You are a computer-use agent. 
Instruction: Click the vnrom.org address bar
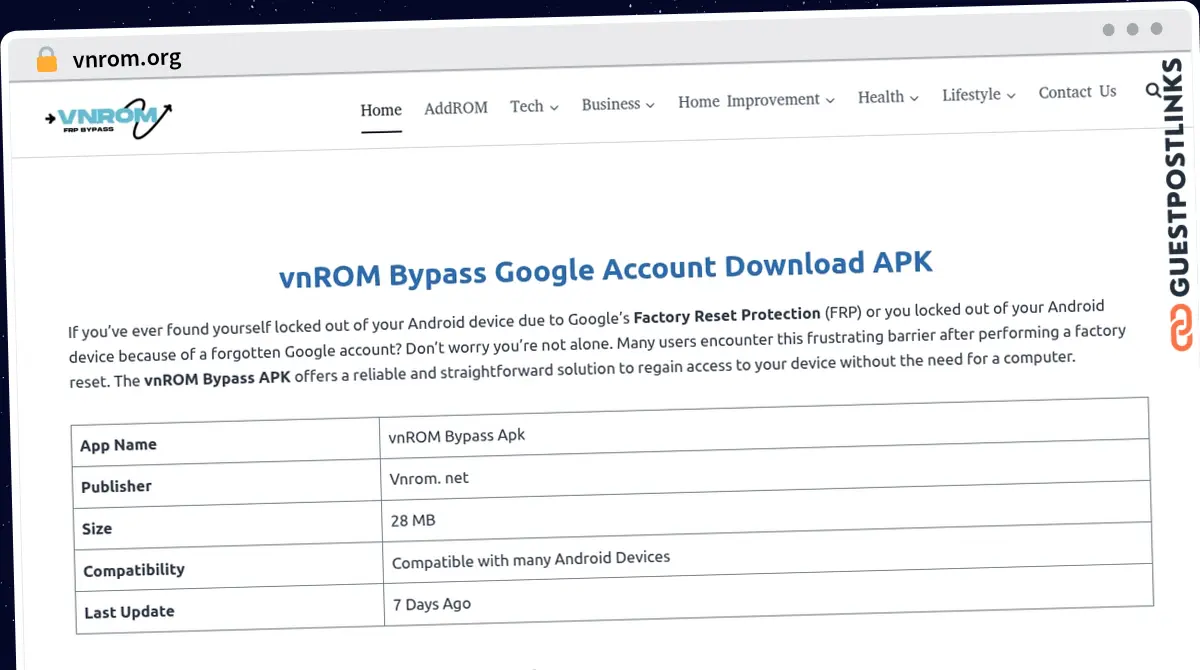(x=128, y=59)
